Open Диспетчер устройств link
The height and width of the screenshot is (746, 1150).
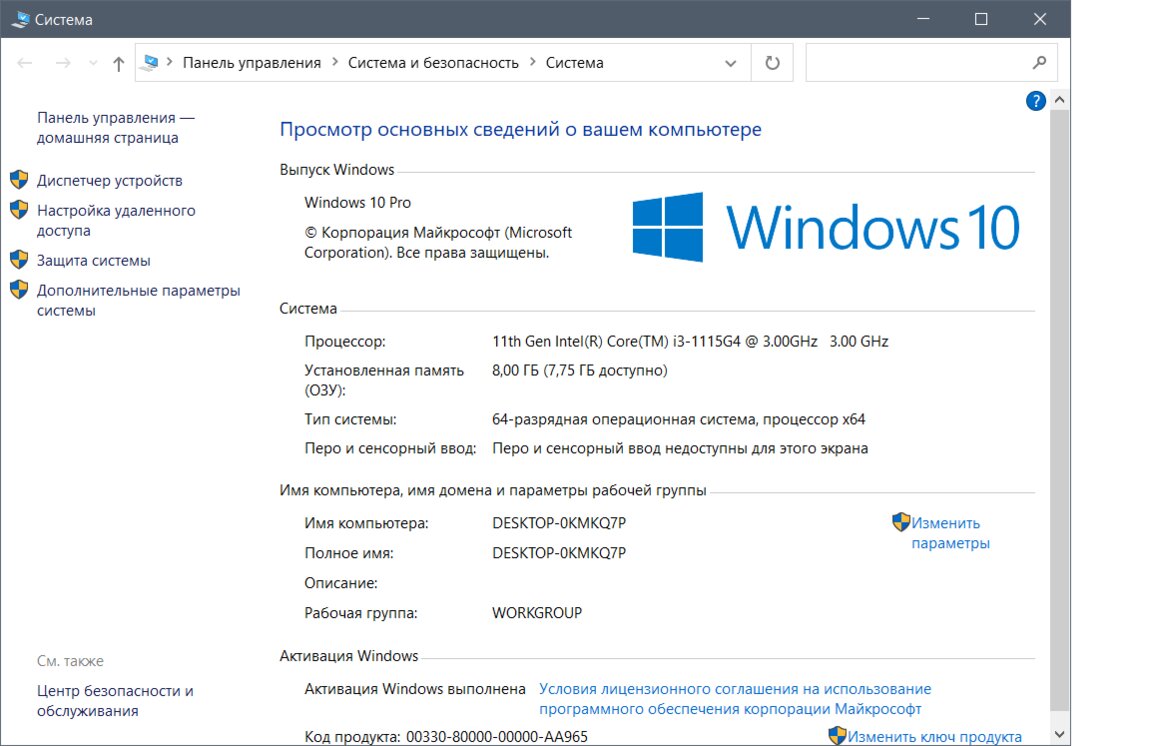(109, 181)
